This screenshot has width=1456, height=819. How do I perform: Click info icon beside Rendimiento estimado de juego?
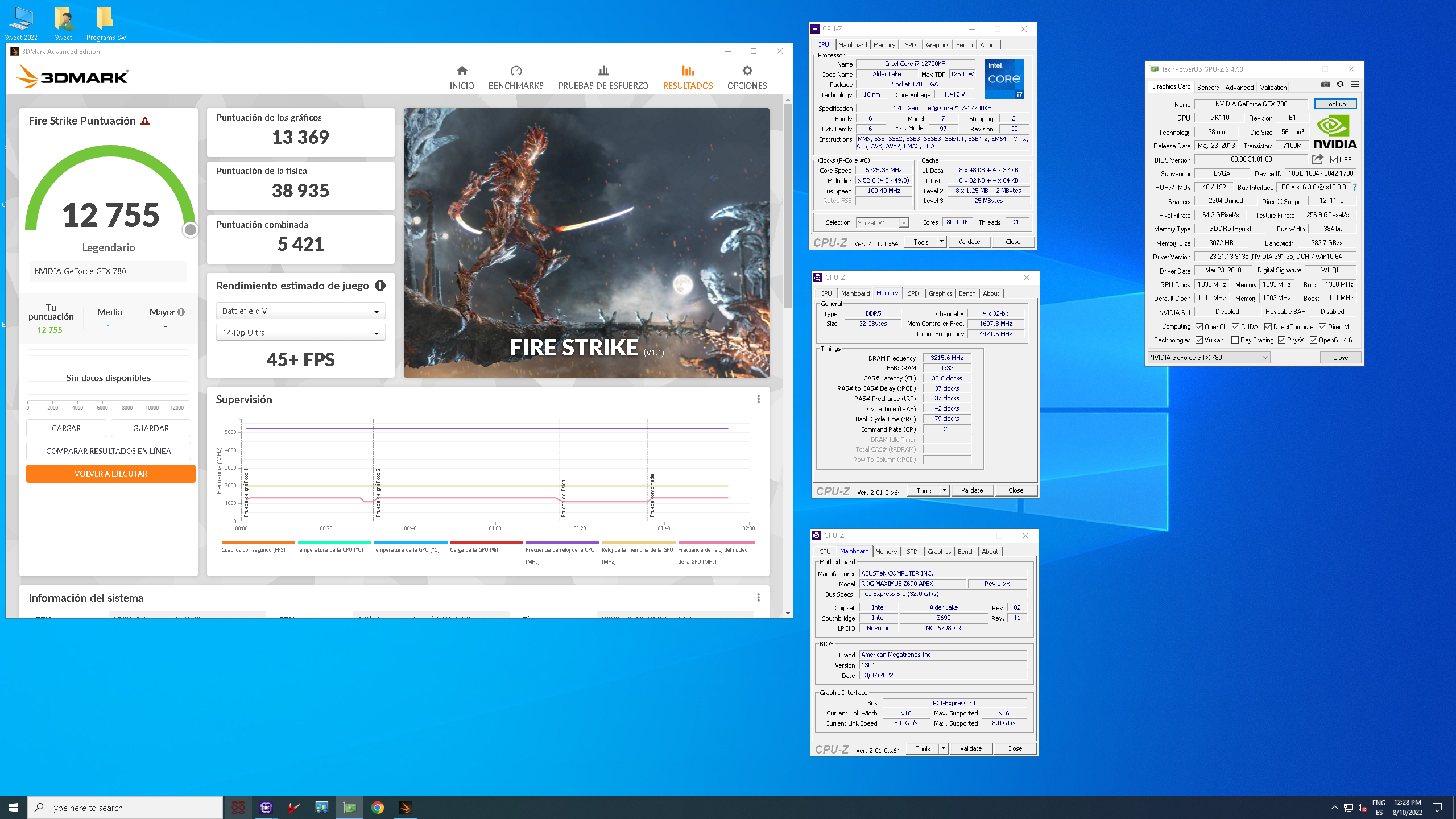(x=380, y=286)
